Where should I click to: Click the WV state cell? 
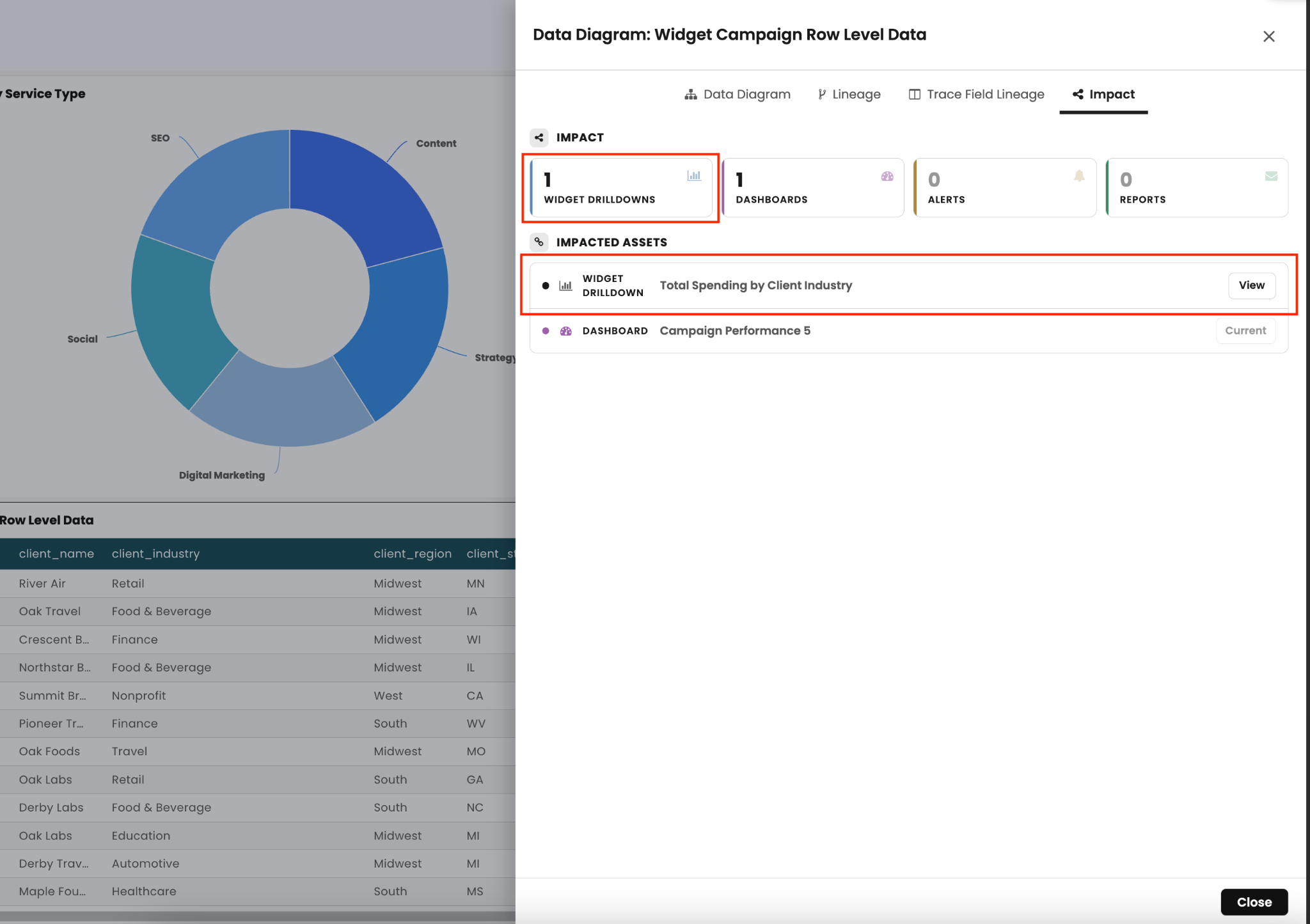[x=476, y=724]
